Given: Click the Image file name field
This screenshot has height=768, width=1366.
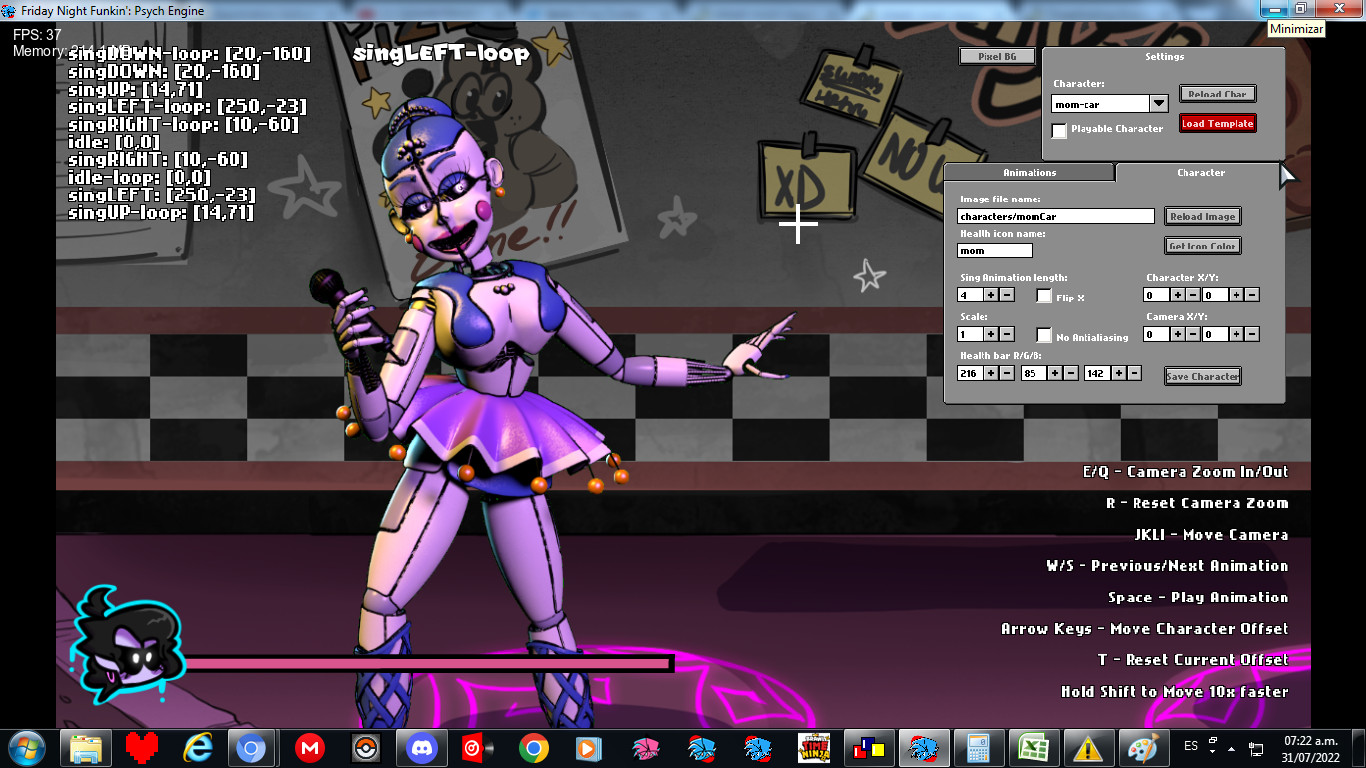Looking at the screenshot, I should pyautogui.click(x=1056, y=216).
